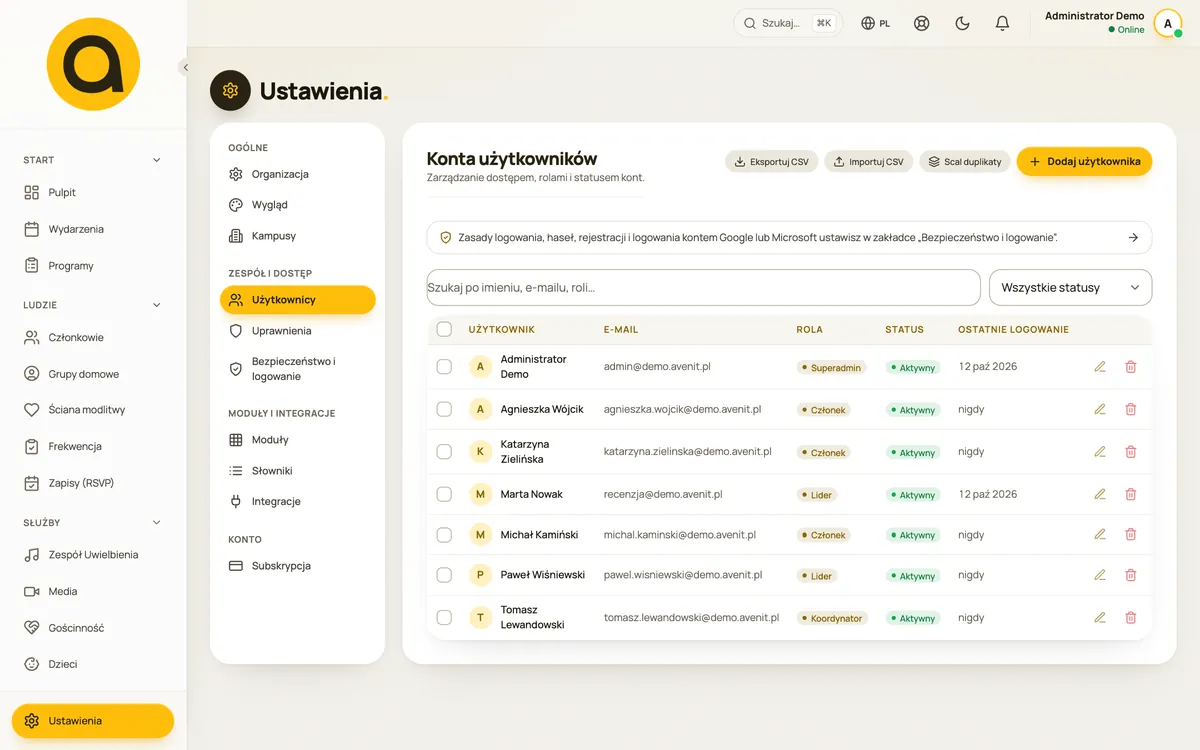This screenshot has height=750, width=1200.
Task: Edit Marta Nowak with pencil icon
Action: click(1100, 494)
